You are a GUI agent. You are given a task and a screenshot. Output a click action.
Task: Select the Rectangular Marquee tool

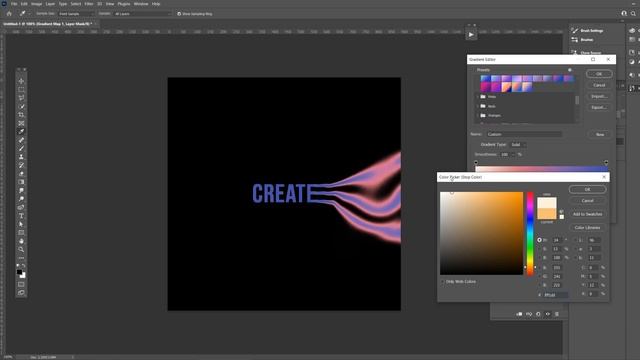tap(21, 89)
